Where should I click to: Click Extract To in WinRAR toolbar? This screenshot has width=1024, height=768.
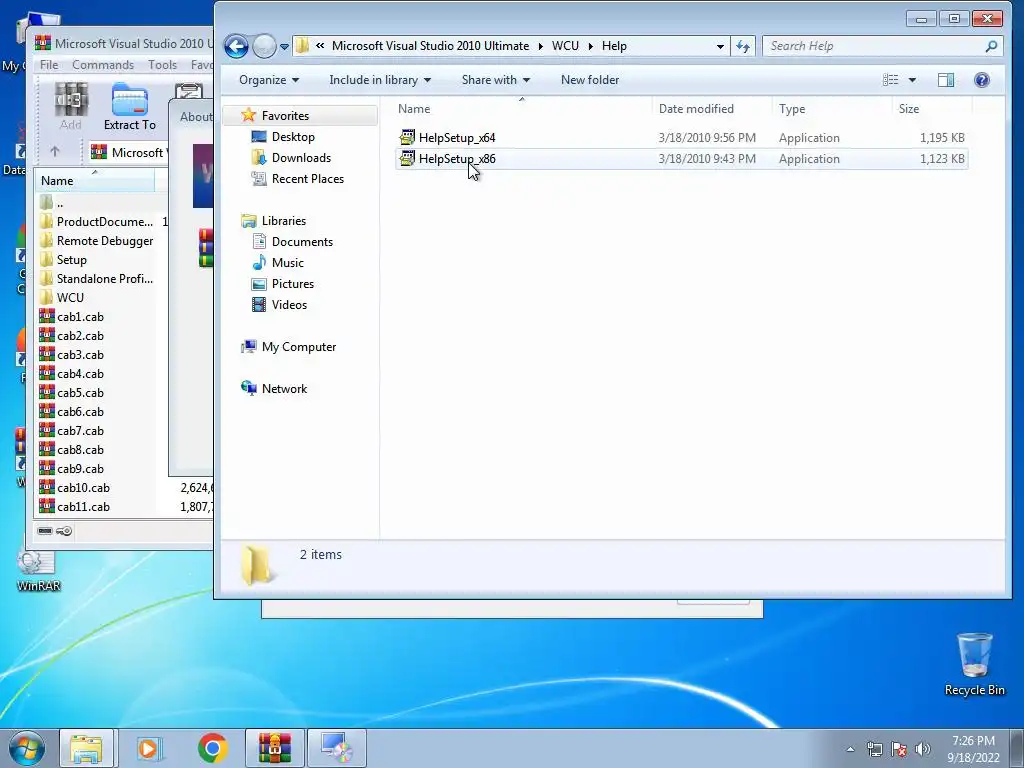pyautogui.click(x=129, y=106)
